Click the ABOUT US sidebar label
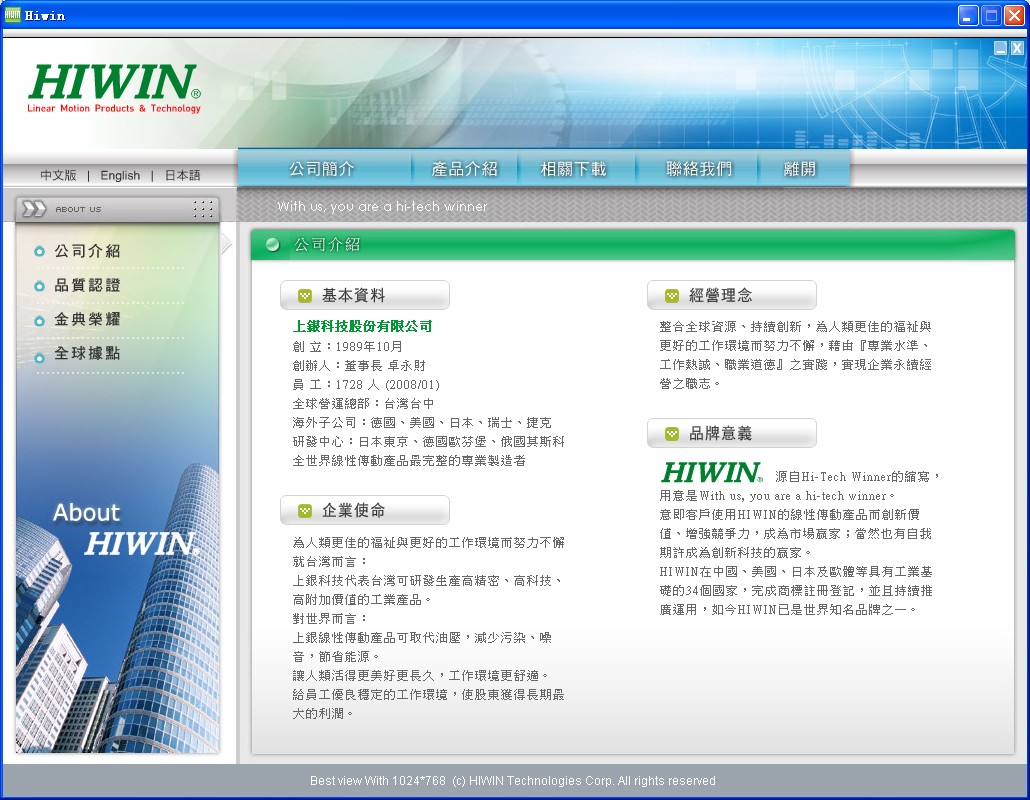The height and width of the screenshot is (800, 1030). coord(78,210)
